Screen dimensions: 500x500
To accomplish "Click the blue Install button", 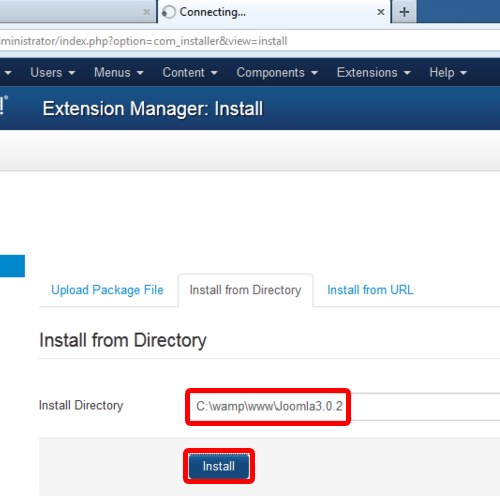I will tap(219, 466).
